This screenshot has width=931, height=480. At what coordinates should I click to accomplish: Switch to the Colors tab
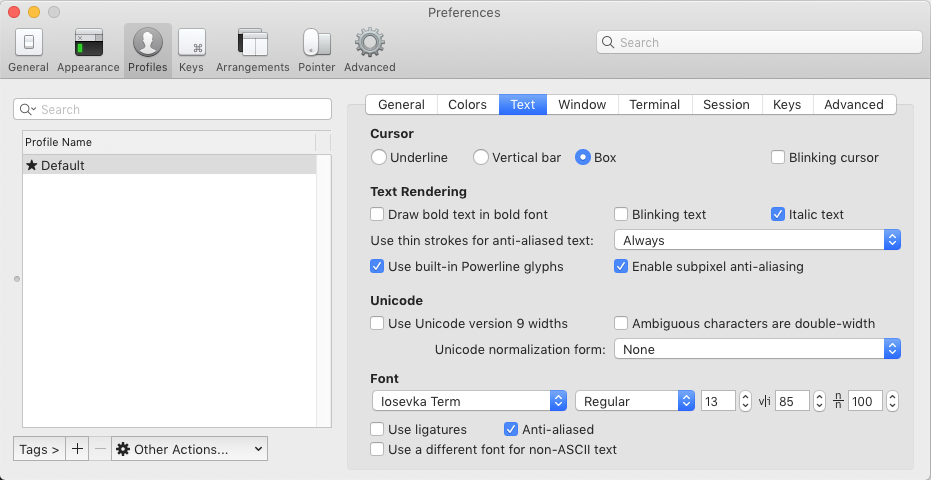click(467, 104)
